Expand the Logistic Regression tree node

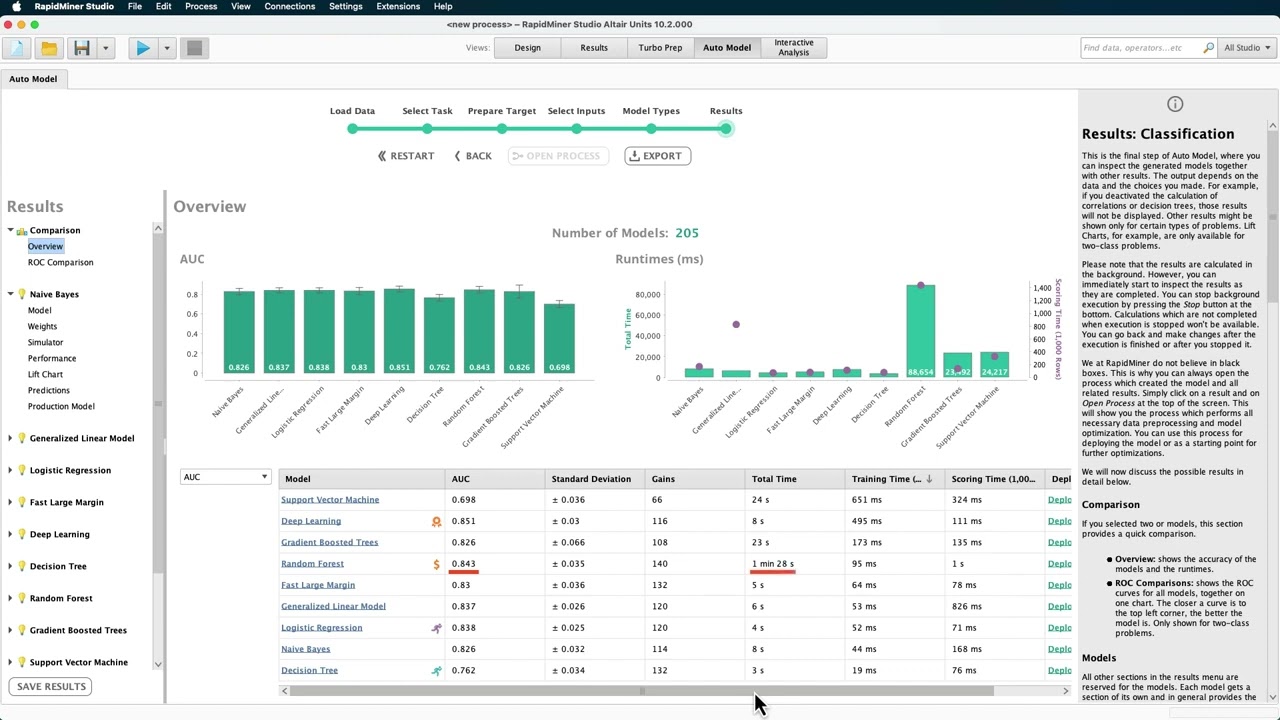click(10, 471)
